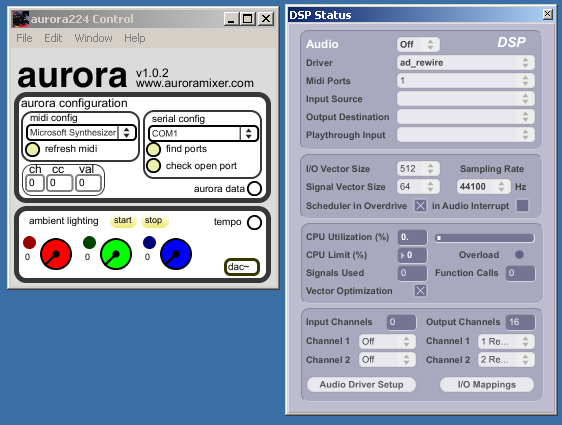Open output Channel 1 dropdown
Image resolution: width=562 pixels, height=425 pixels.
[x=506, y=341]
